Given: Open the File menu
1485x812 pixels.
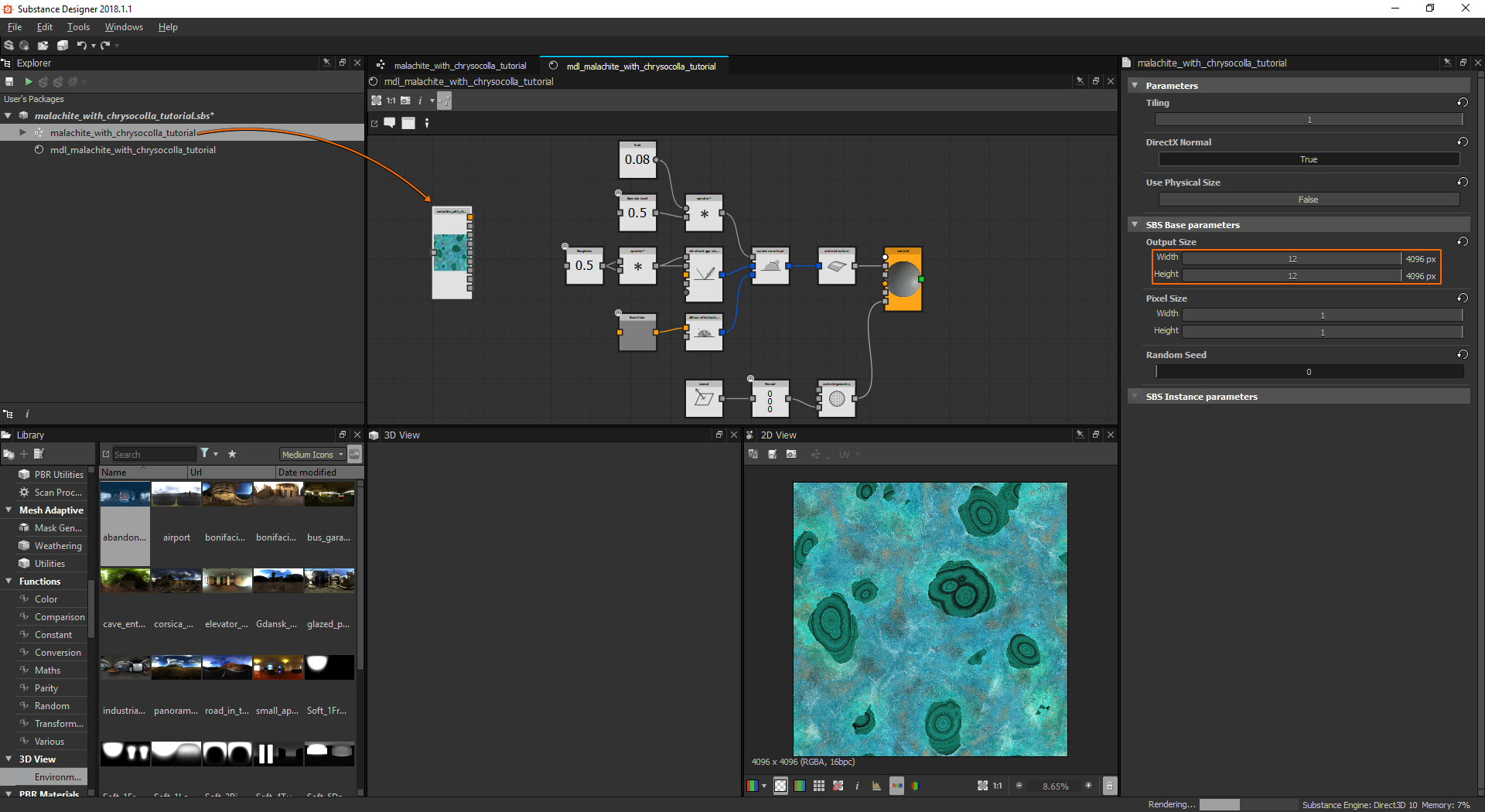Looking at the screenshot, I should 15,27.
